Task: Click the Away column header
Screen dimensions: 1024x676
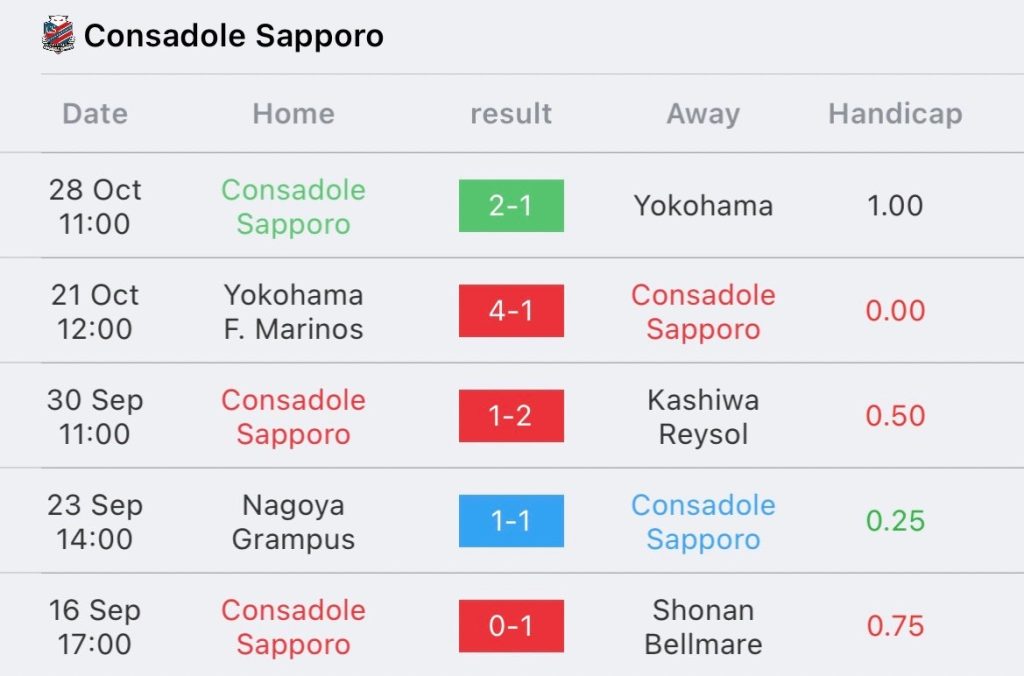Action: (703, 114)
